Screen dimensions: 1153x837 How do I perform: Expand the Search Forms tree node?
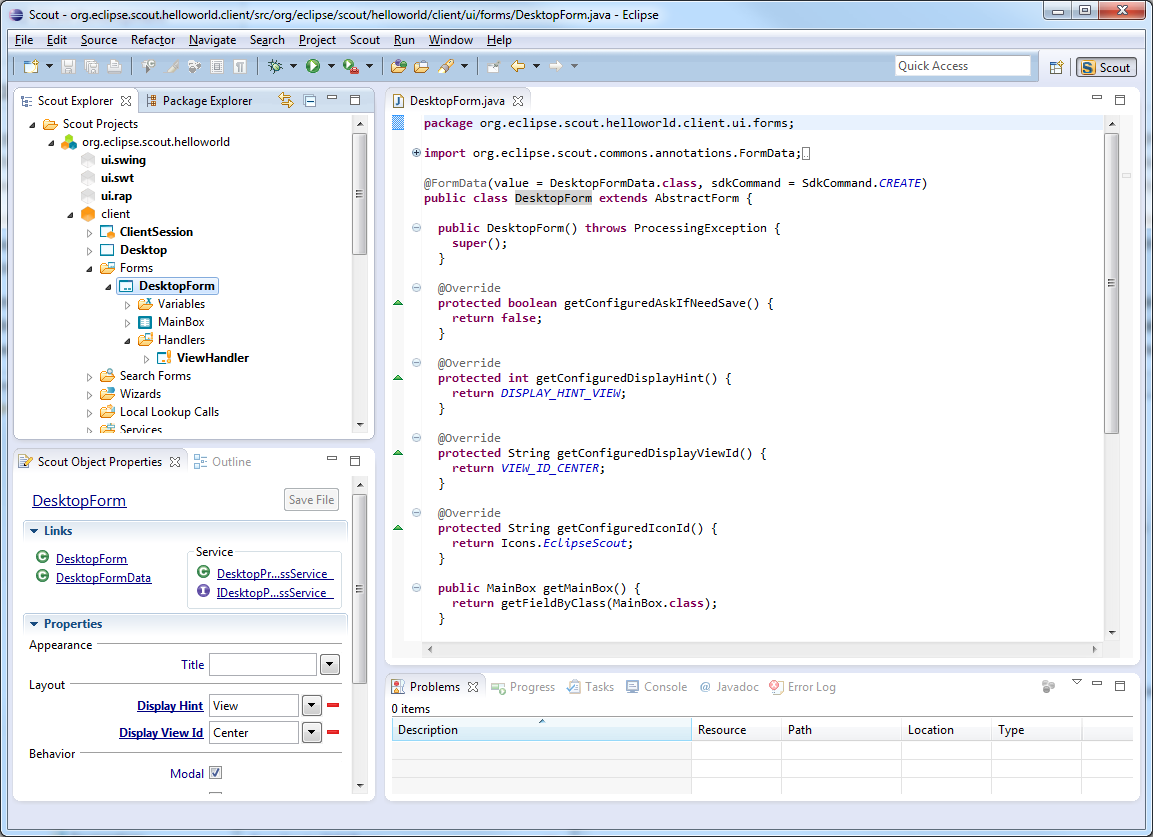pos(89,377)
